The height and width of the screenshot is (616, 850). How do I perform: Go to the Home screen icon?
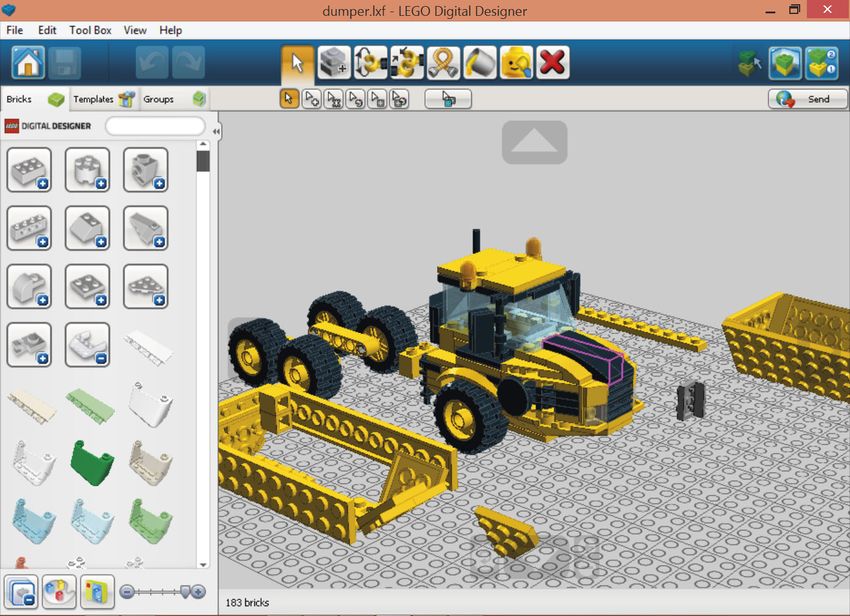pyautogui.click(x=28, y=62)
